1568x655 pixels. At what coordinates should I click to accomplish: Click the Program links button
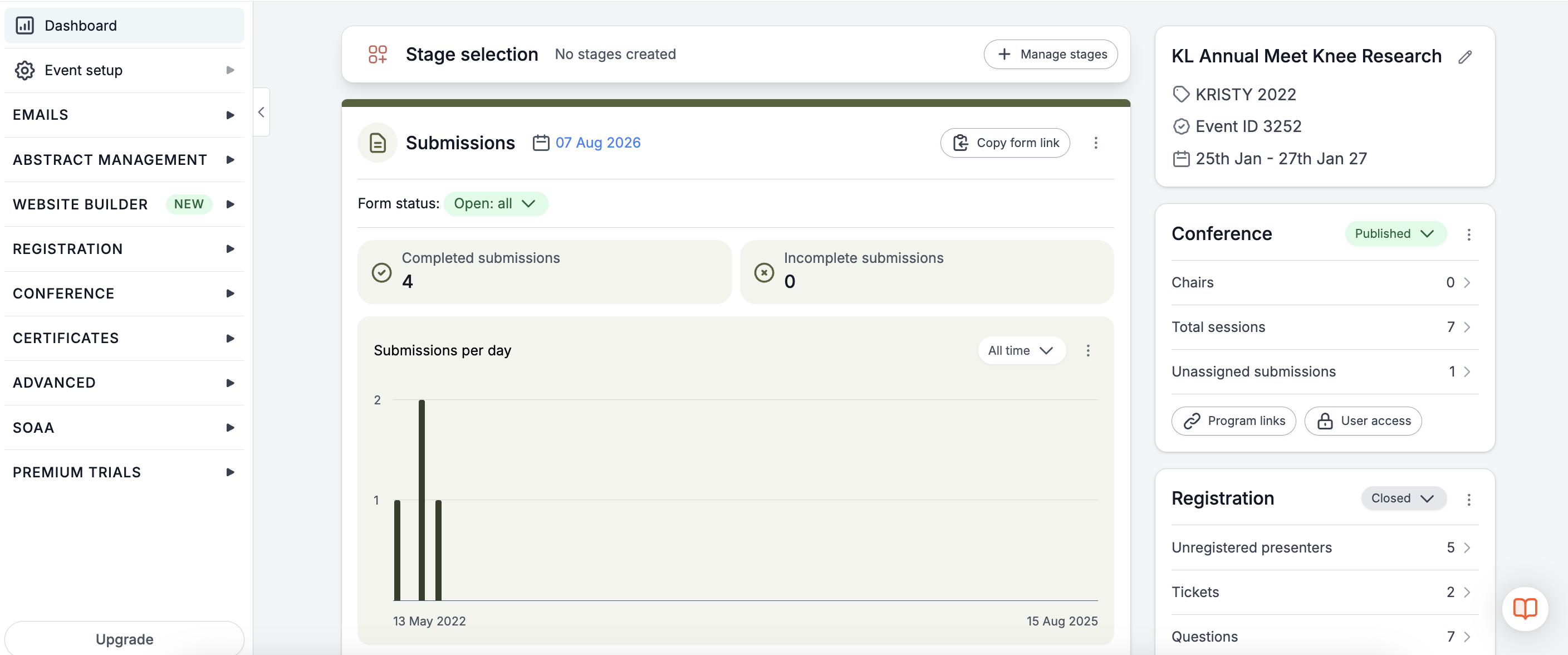(x=1233, y=421)
